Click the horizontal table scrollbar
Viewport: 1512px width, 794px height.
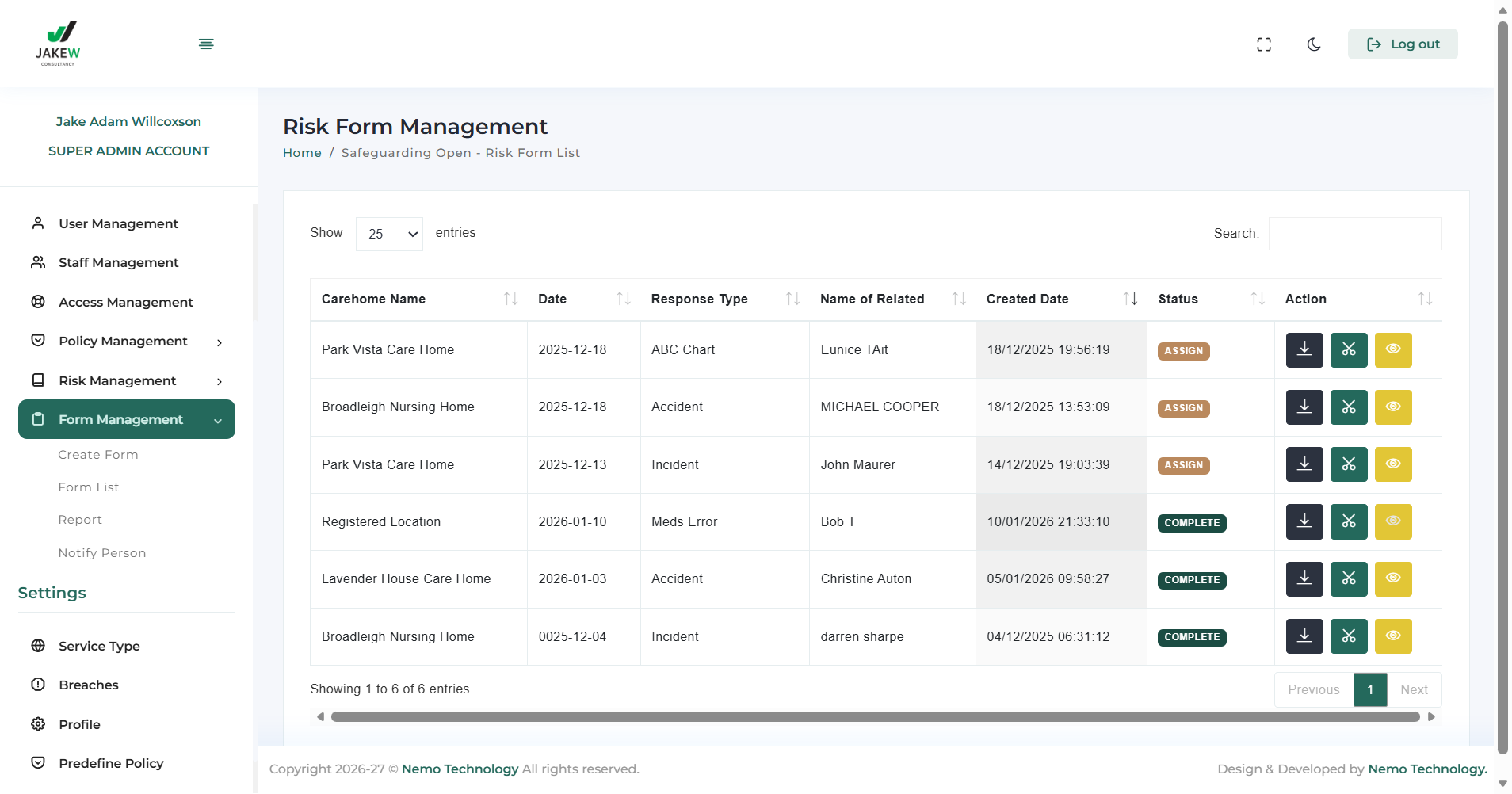875,717
